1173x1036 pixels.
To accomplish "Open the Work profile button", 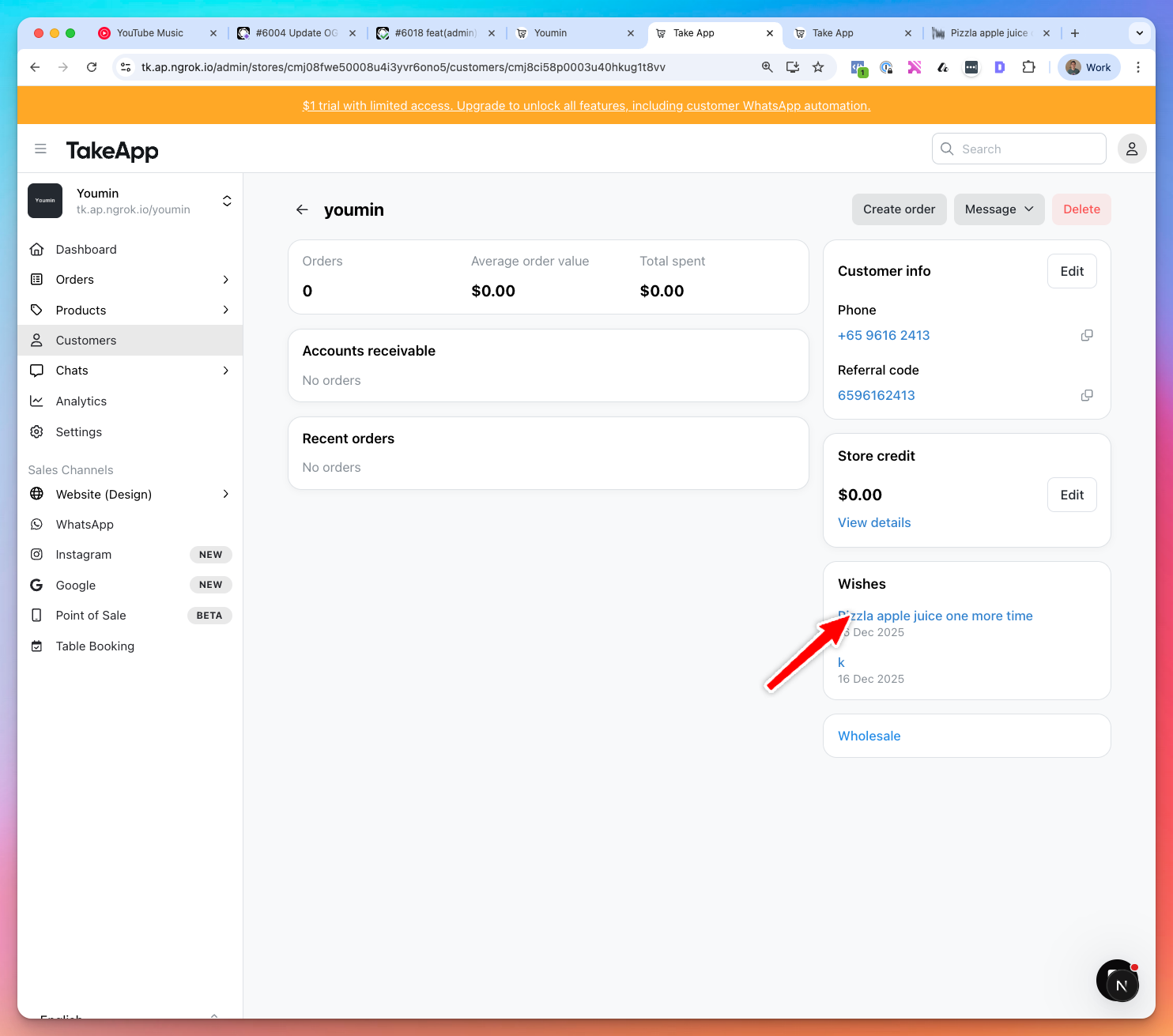I will pyautogui.click(x=1088, y=67).
